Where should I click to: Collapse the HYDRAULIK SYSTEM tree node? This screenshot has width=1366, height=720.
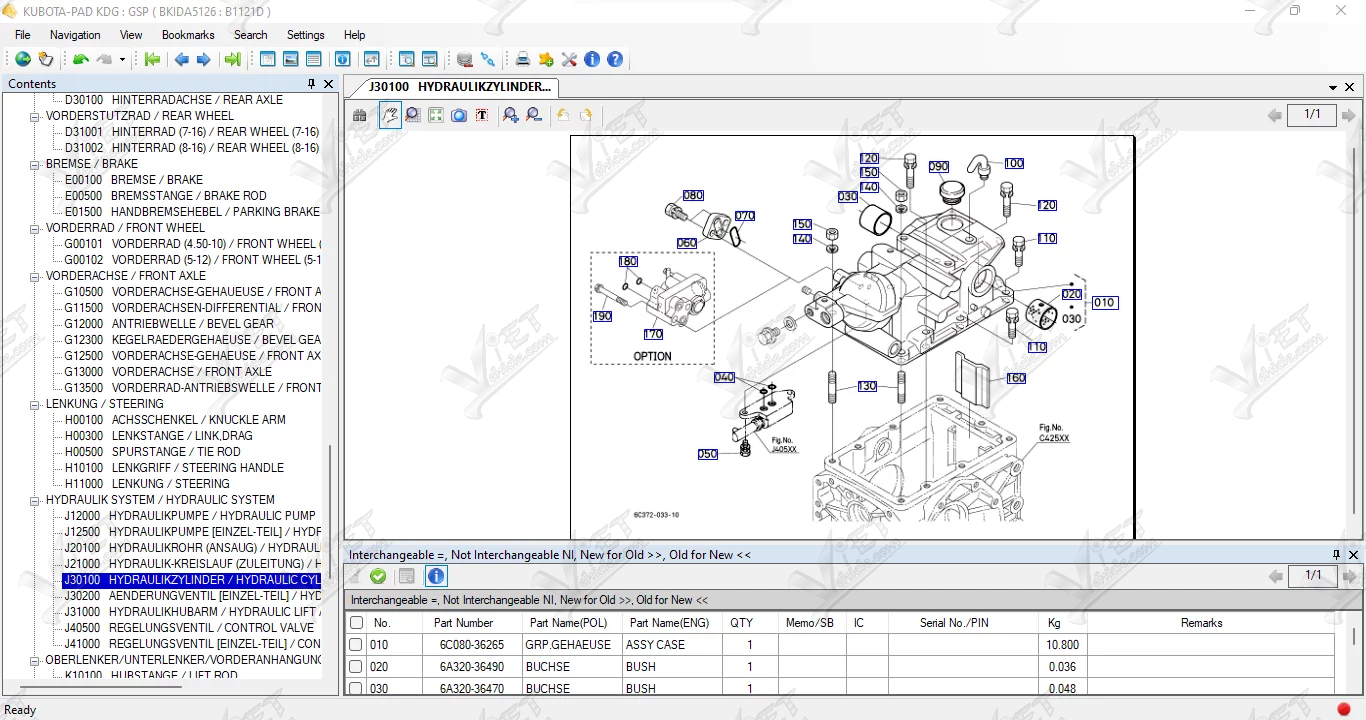tap(35, 500)
